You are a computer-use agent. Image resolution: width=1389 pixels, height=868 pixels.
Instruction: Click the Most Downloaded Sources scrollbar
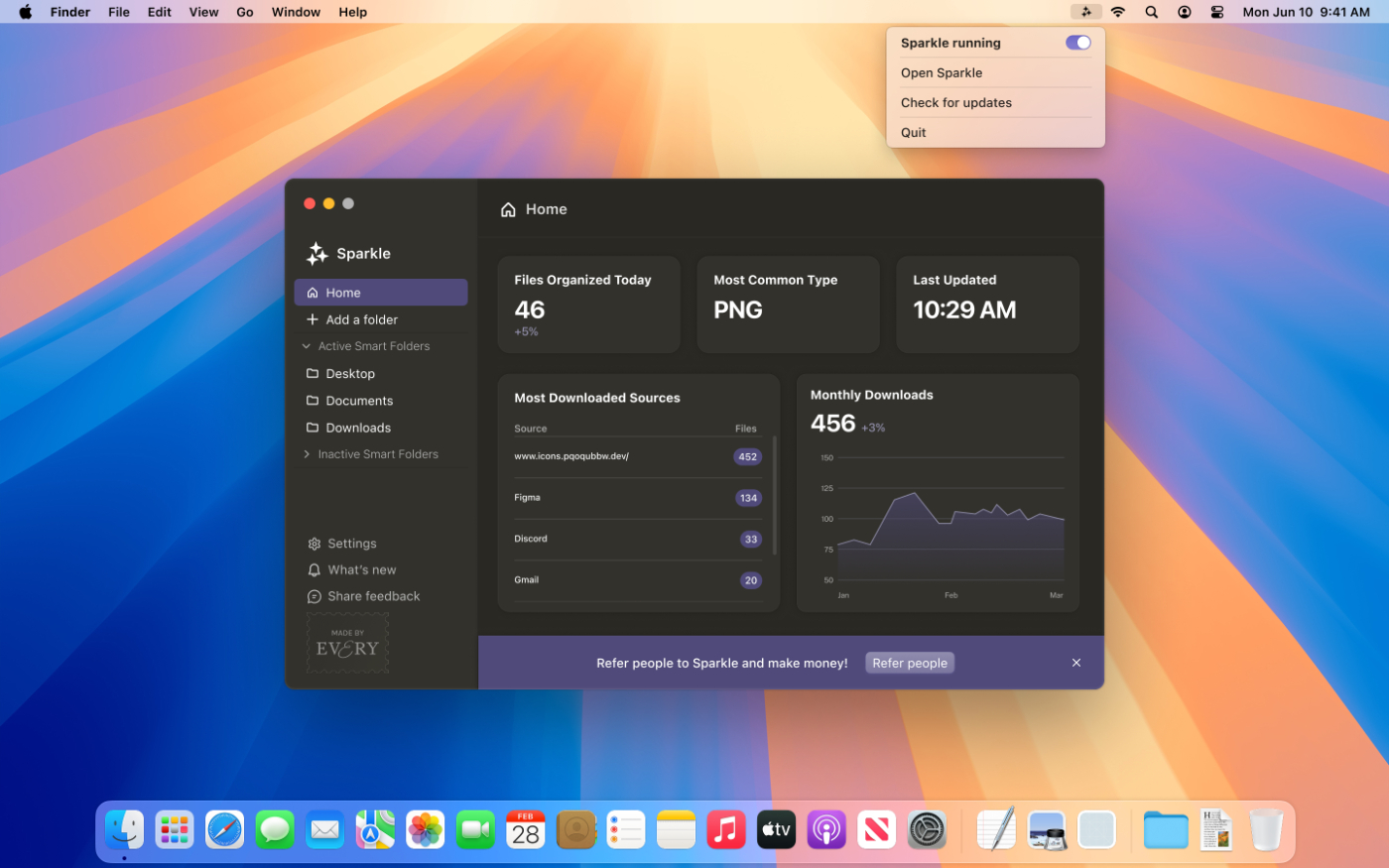tap(774, 496)
